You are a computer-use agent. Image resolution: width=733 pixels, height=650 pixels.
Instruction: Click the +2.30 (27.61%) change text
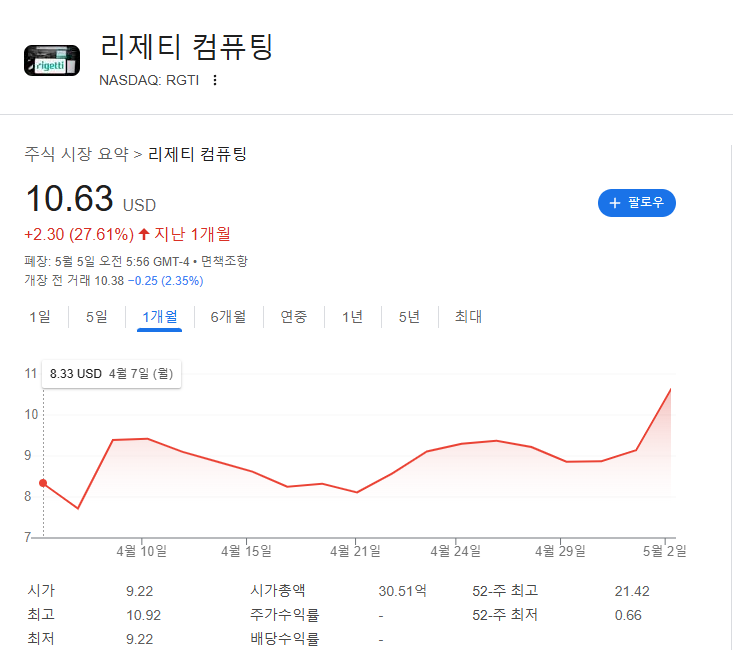79,234
